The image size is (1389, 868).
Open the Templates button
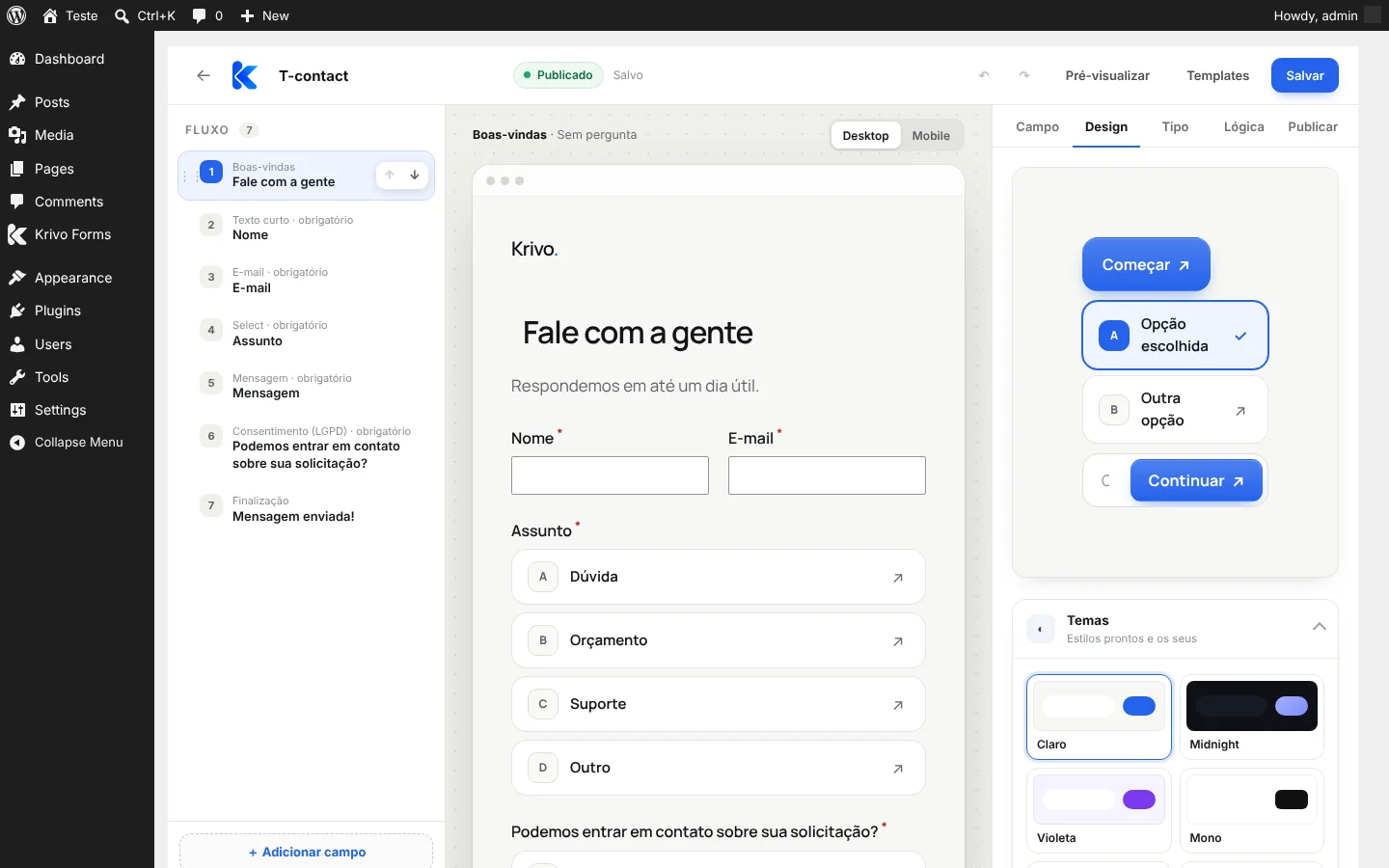1217,75
